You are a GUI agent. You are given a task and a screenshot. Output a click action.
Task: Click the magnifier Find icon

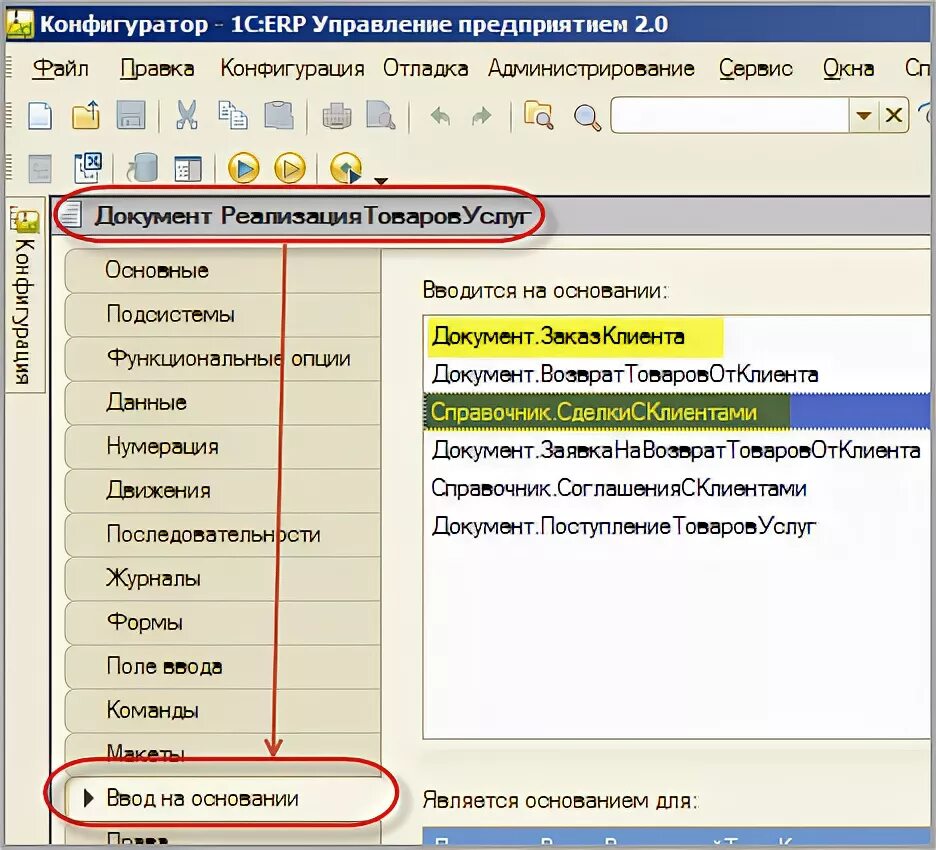587,116
